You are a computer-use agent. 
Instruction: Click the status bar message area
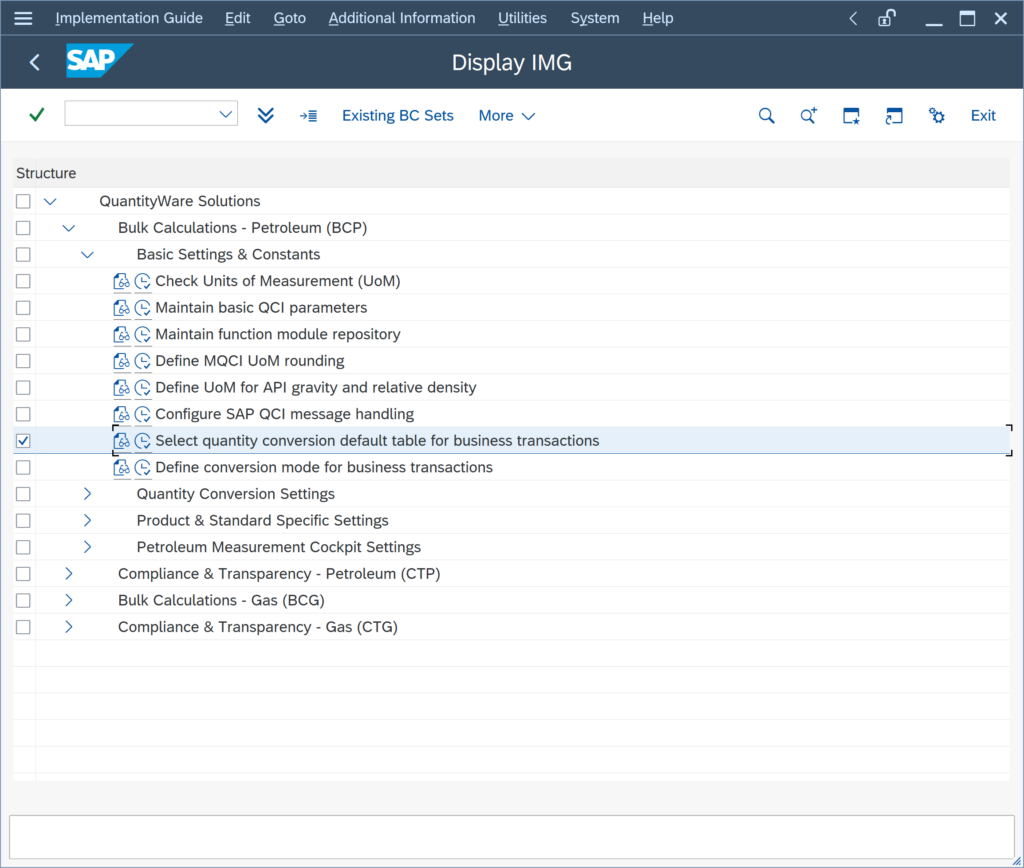(511, 837)
